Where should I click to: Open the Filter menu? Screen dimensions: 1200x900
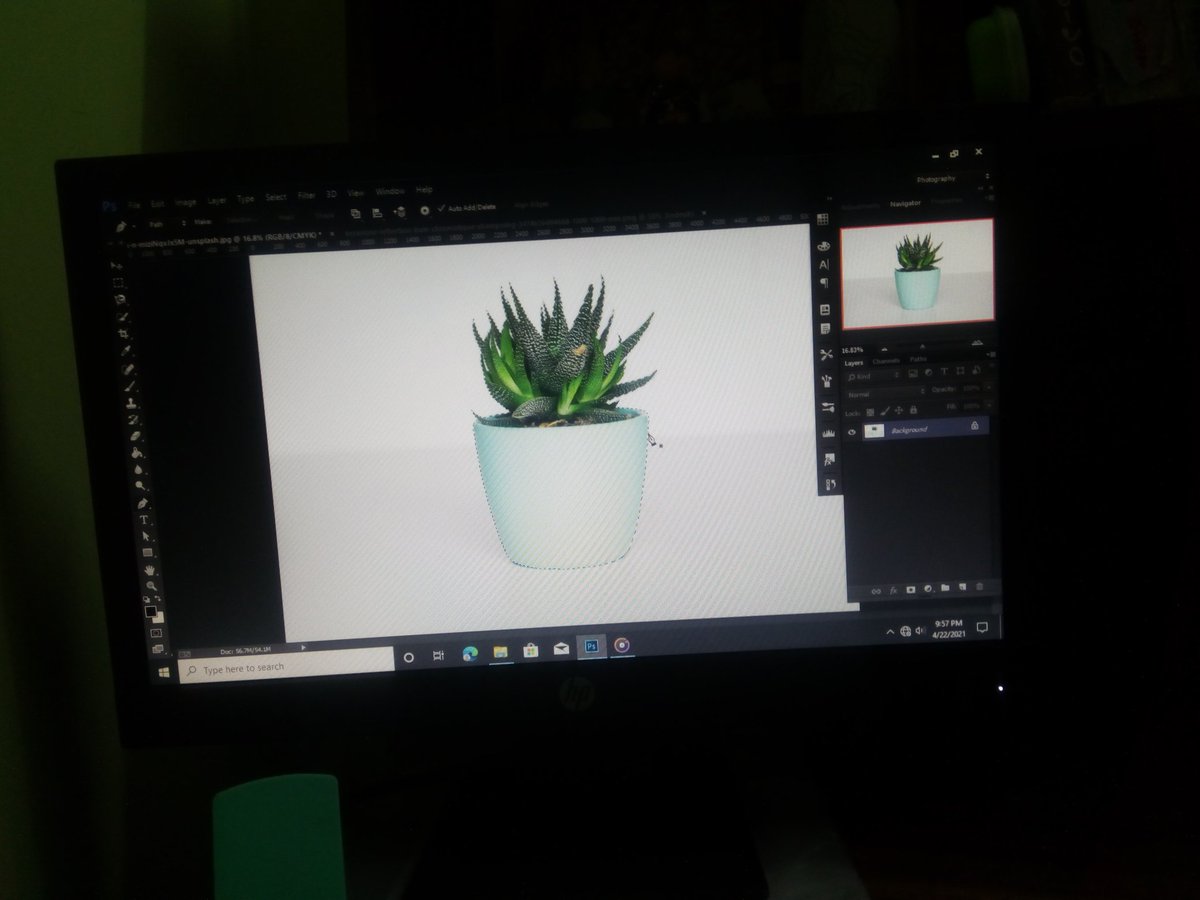(x=306, y=195)
